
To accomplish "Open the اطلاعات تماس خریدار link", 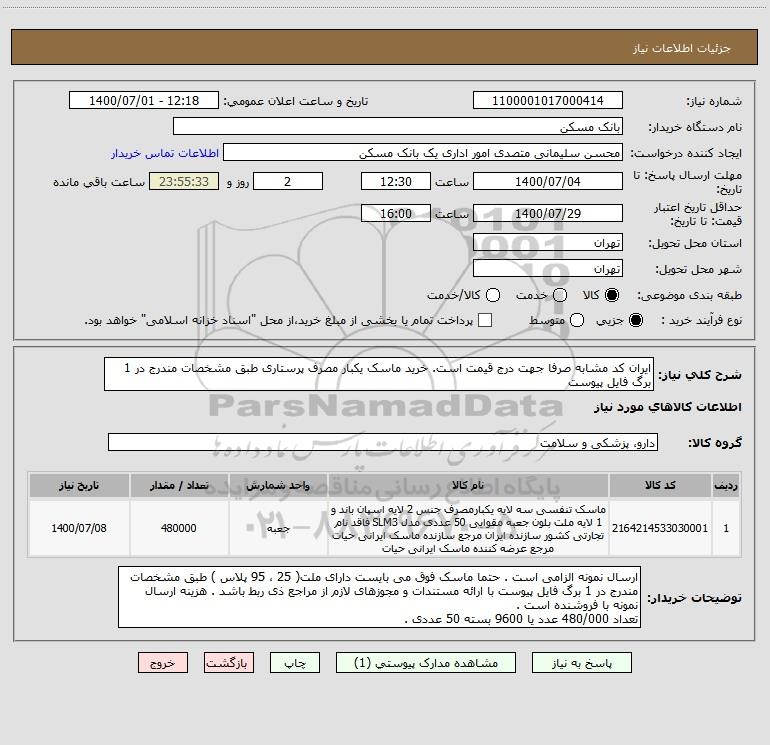I will click(x=165, y=153).
